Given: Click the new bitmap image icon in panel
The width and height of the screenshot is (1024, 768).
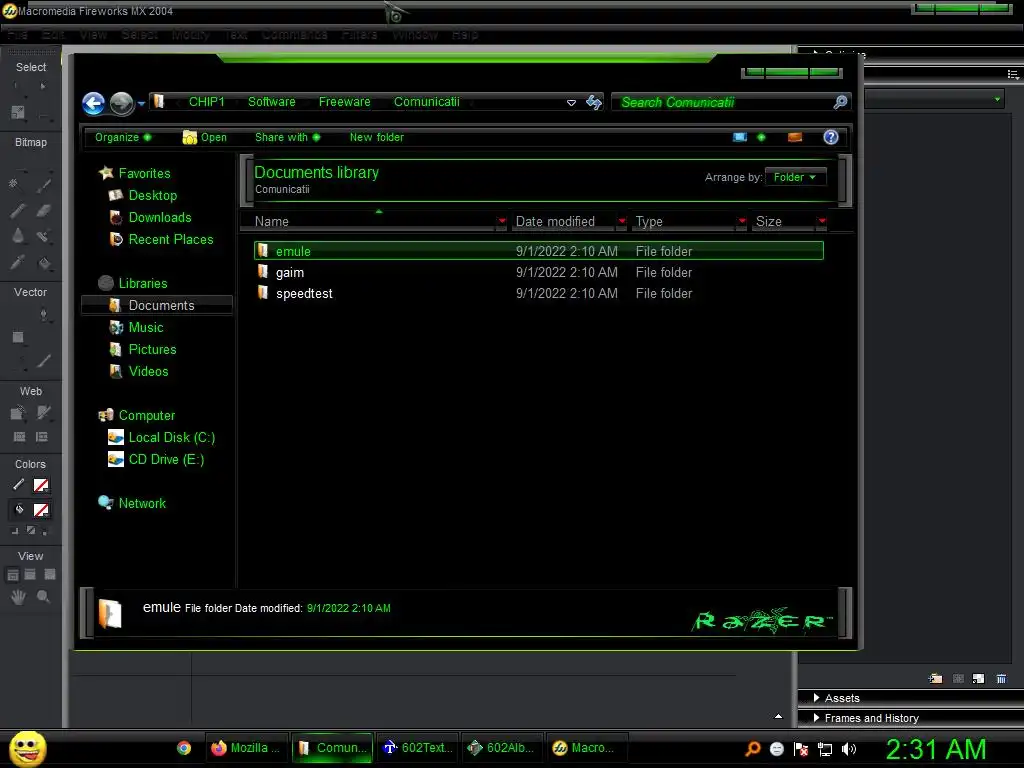Looking at the screenshot, I should point(978,679).
